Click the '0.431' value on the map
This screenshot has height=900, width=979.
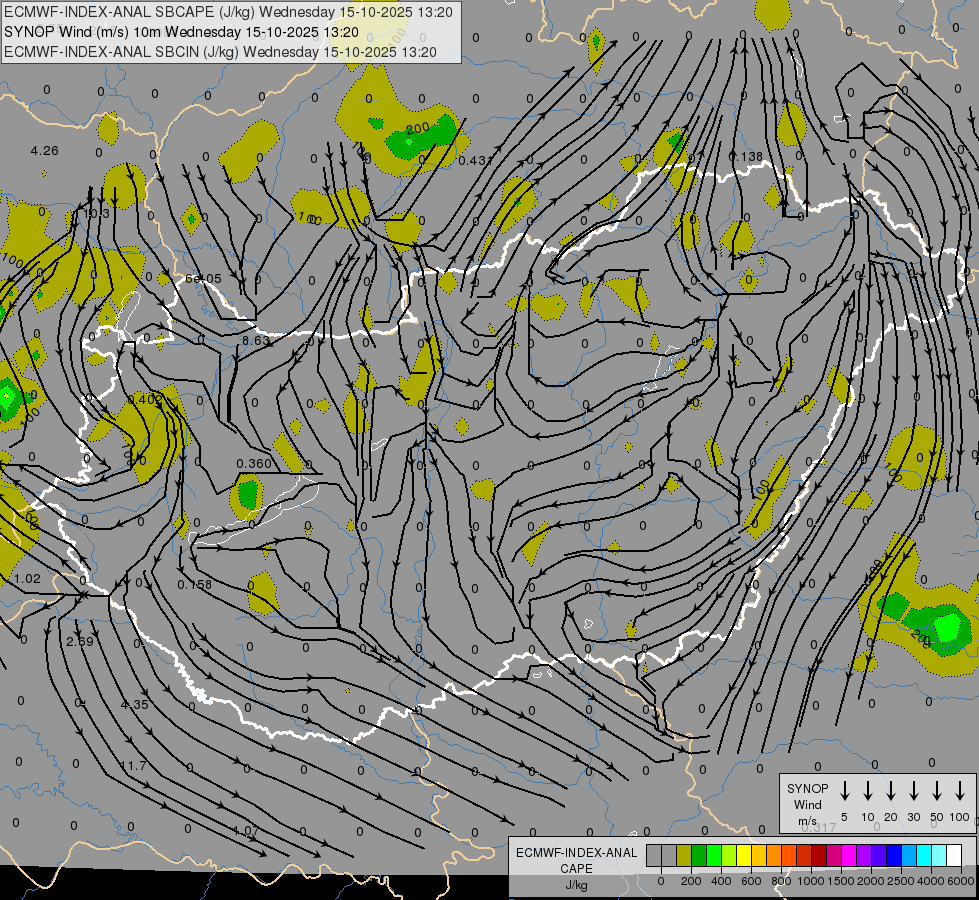coord(475,161)
